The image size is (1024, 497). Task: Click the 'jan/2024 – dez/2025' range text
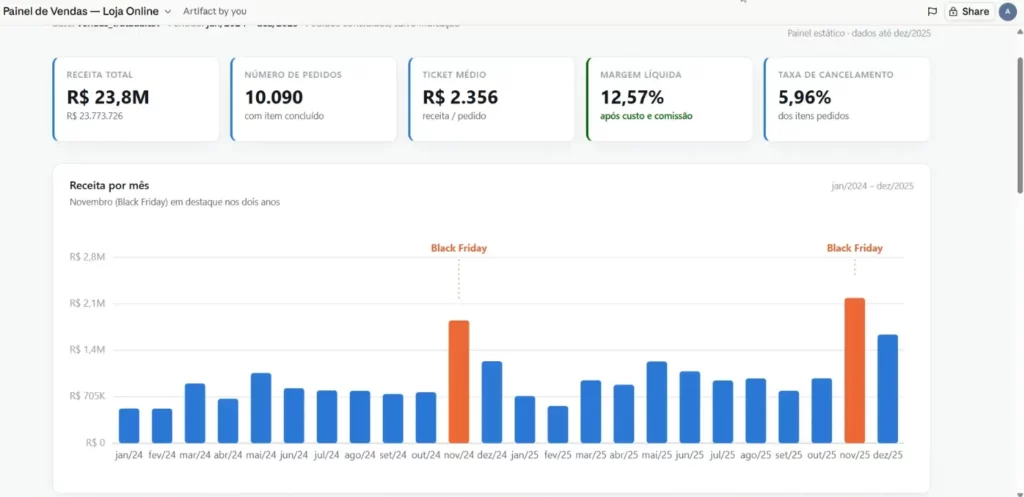872,186
